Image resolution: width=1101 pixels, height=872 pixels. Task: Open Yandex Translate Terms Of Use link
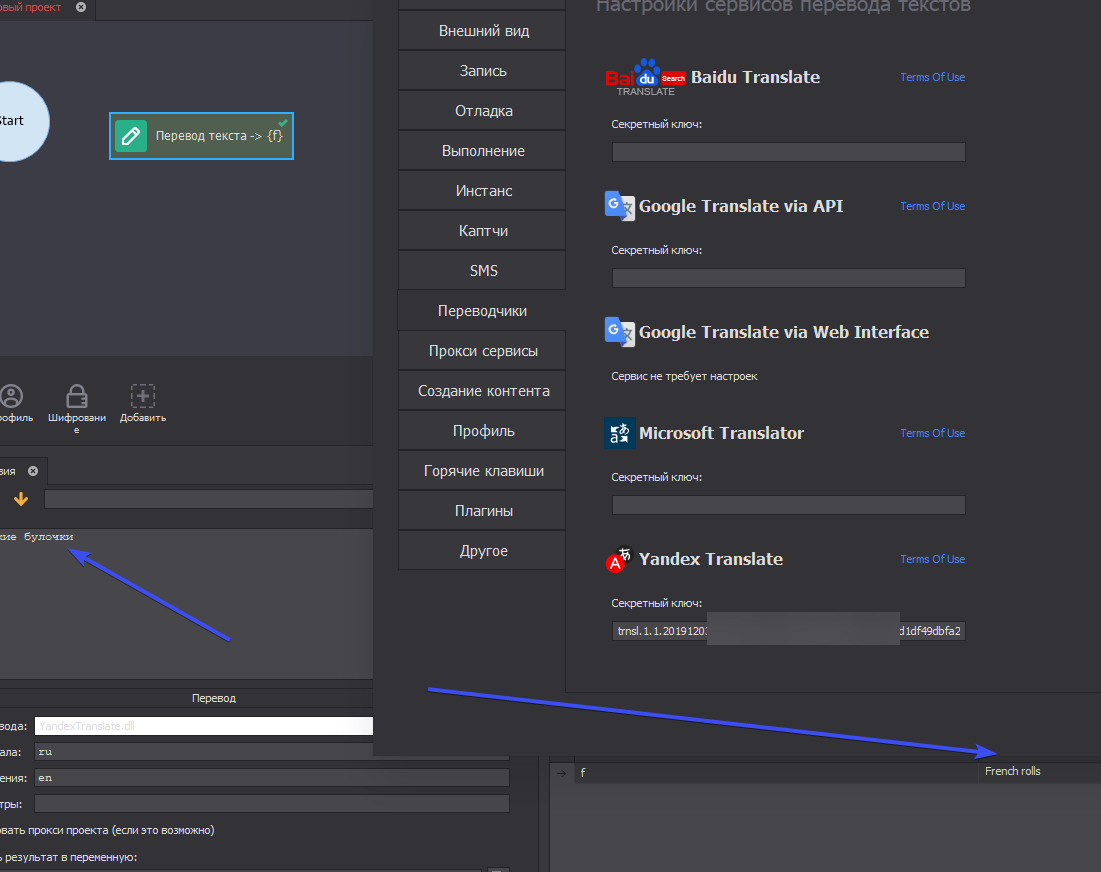[932, 560]
